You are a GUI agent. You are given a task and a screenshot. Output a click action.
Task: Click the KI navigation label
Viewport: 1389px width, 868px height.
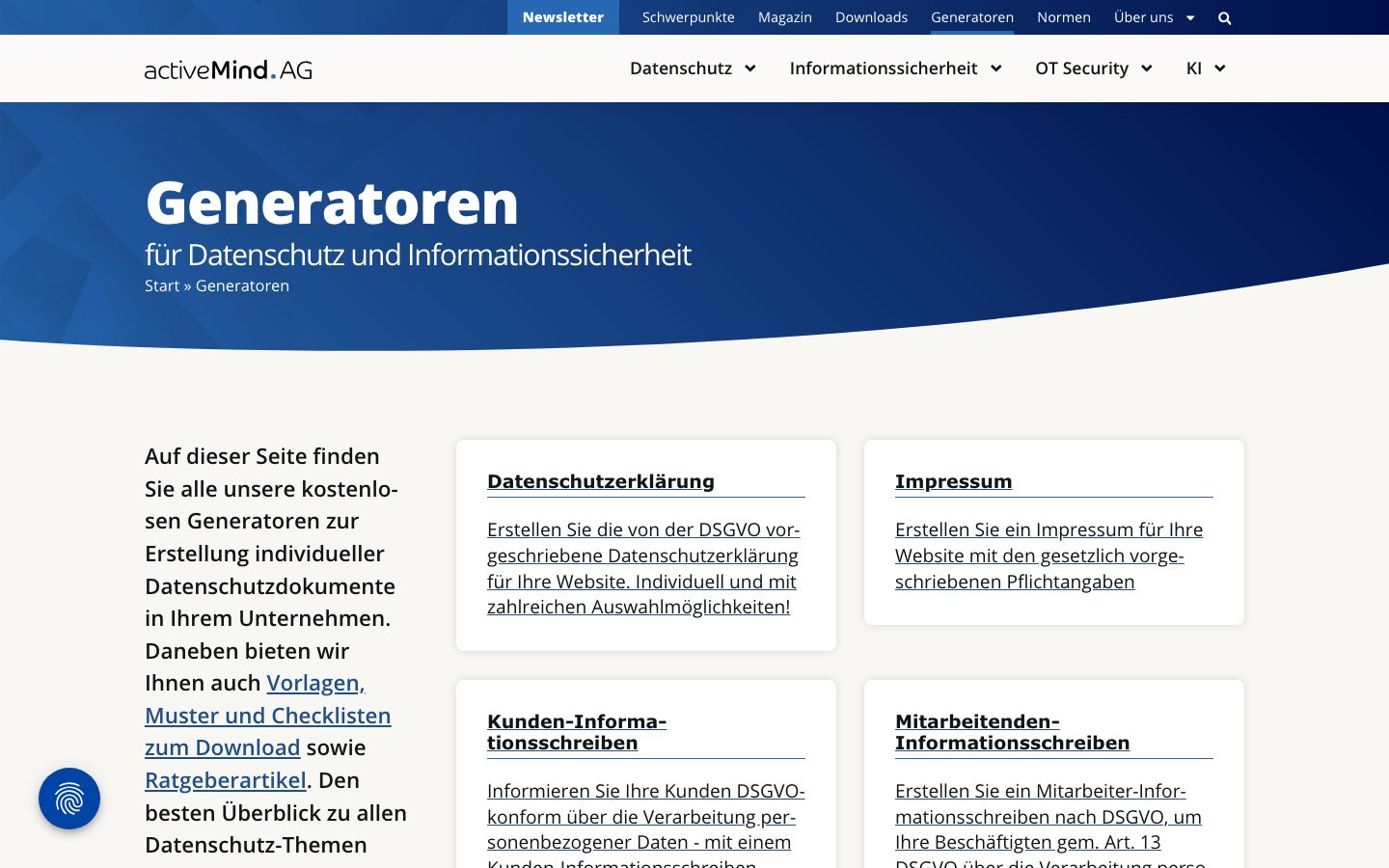[1194, 68]
